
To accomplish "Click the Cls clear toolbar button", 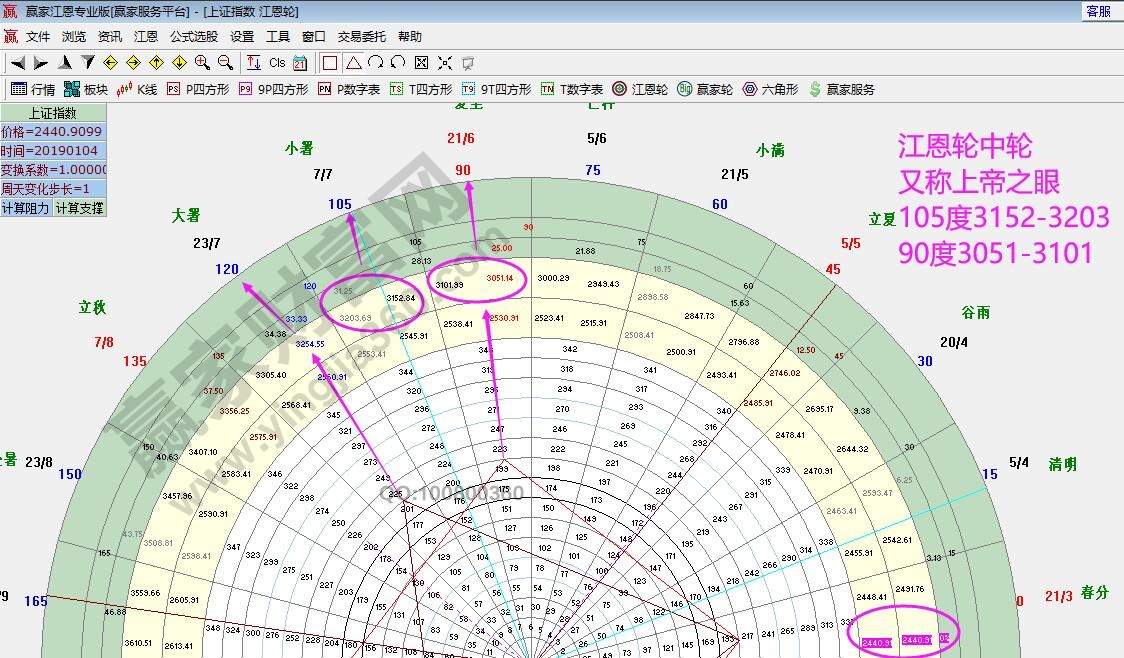I will [277, 62].
